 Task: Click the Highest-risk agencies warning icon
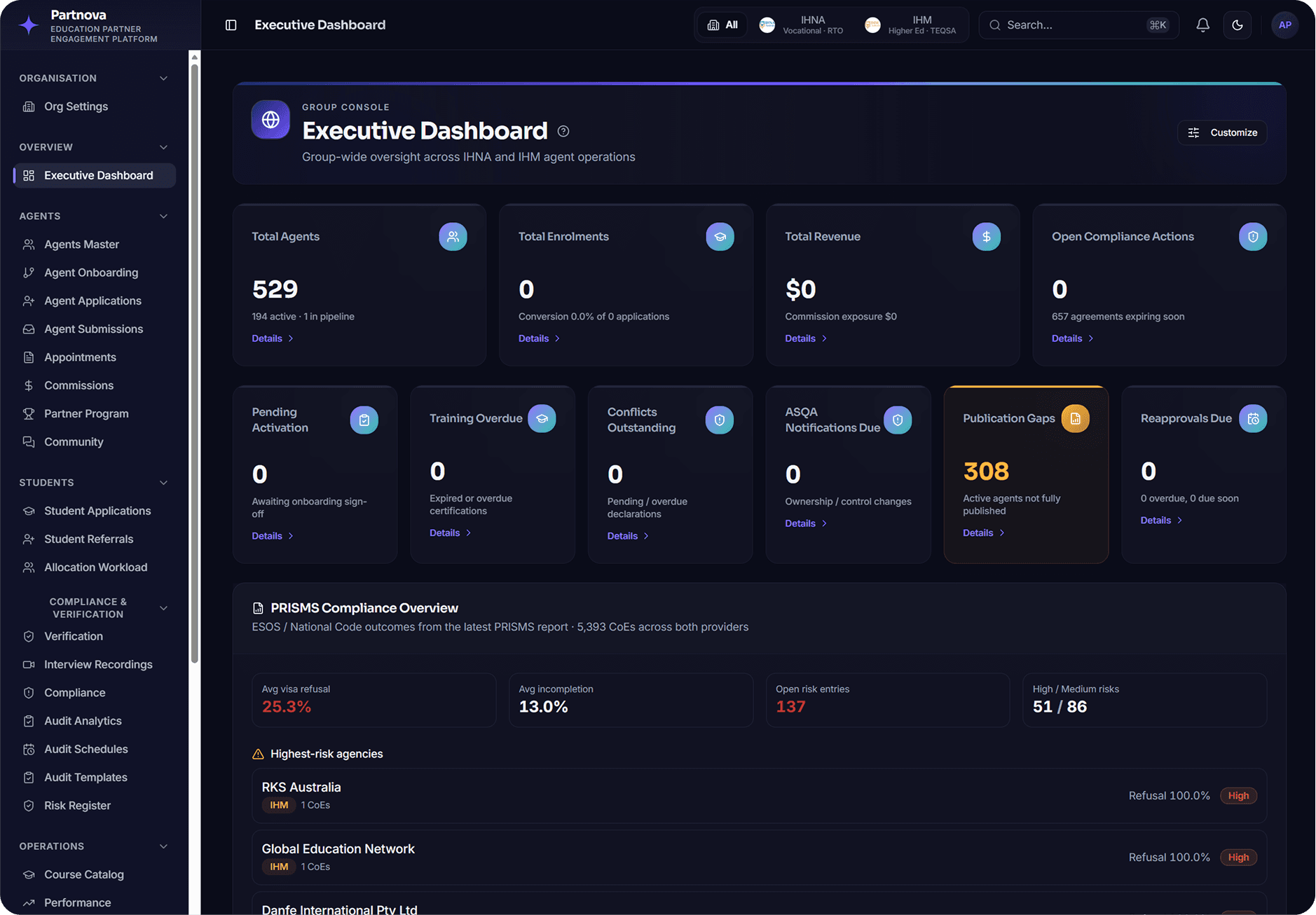pos(258,754)
